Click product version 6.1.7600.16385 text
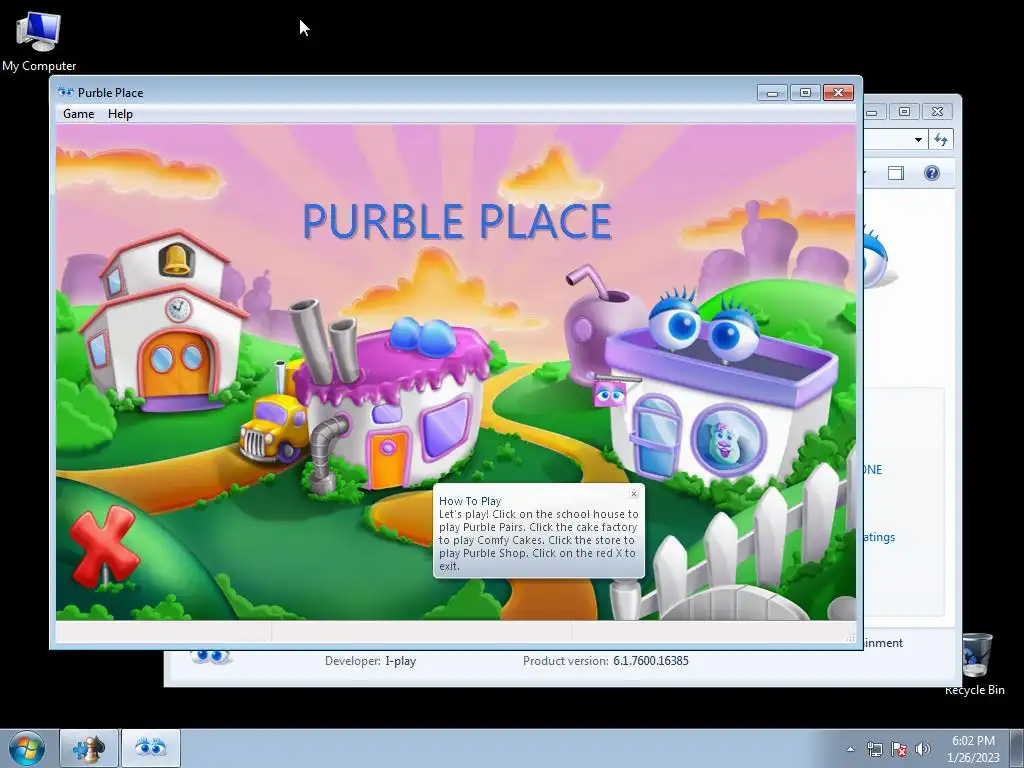Viewport: 1024px width, 768px height. point(650,661)
